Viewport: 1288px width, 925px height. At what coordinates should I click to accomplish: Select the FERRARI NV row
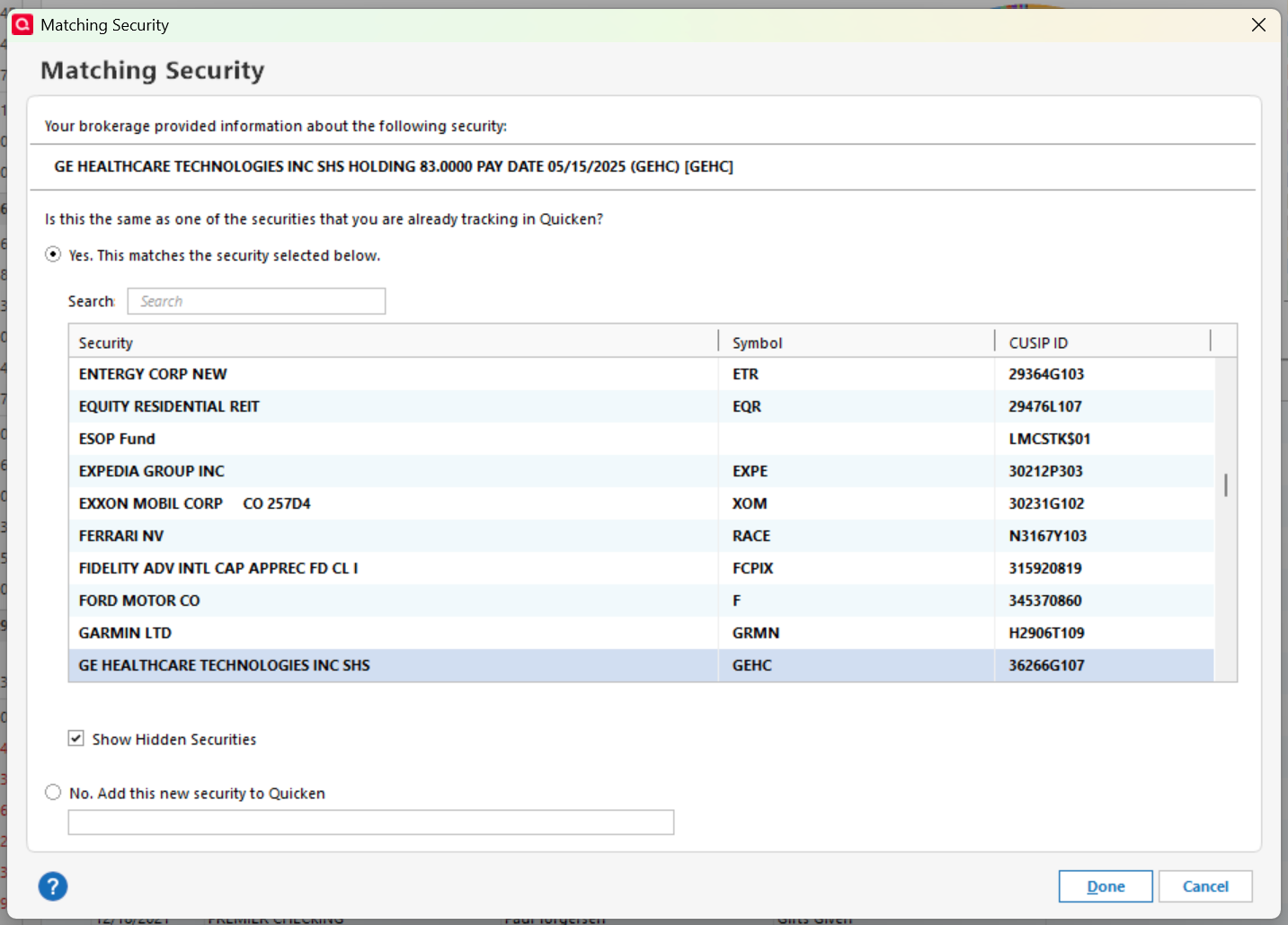coord(642,536)
